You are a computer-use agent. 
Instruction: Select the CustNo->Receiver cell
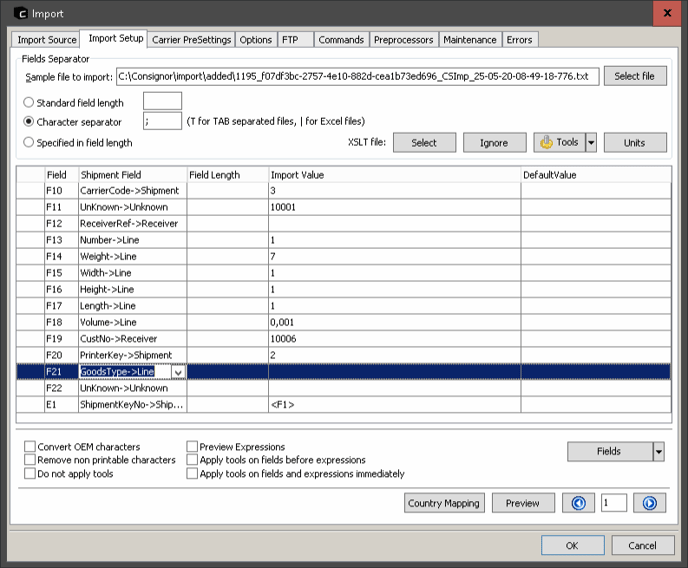tap(133, 339)
